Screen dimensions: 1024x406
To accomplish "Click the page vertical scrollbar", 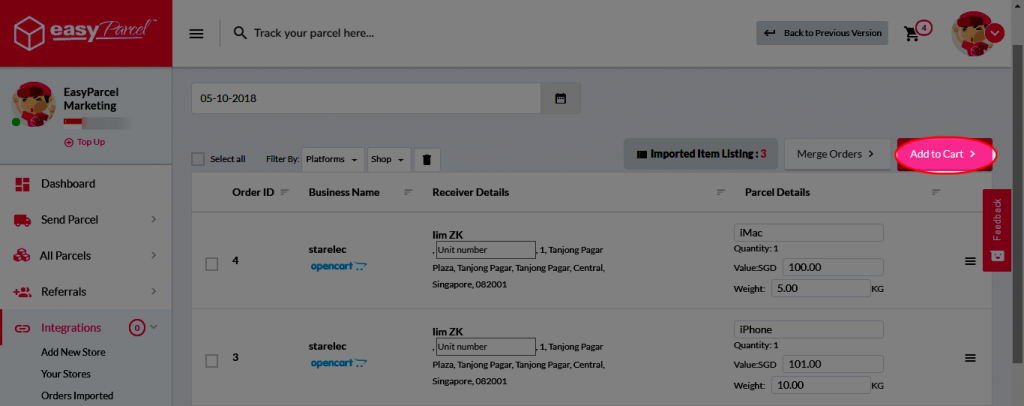I will (x=1018, y=203).
